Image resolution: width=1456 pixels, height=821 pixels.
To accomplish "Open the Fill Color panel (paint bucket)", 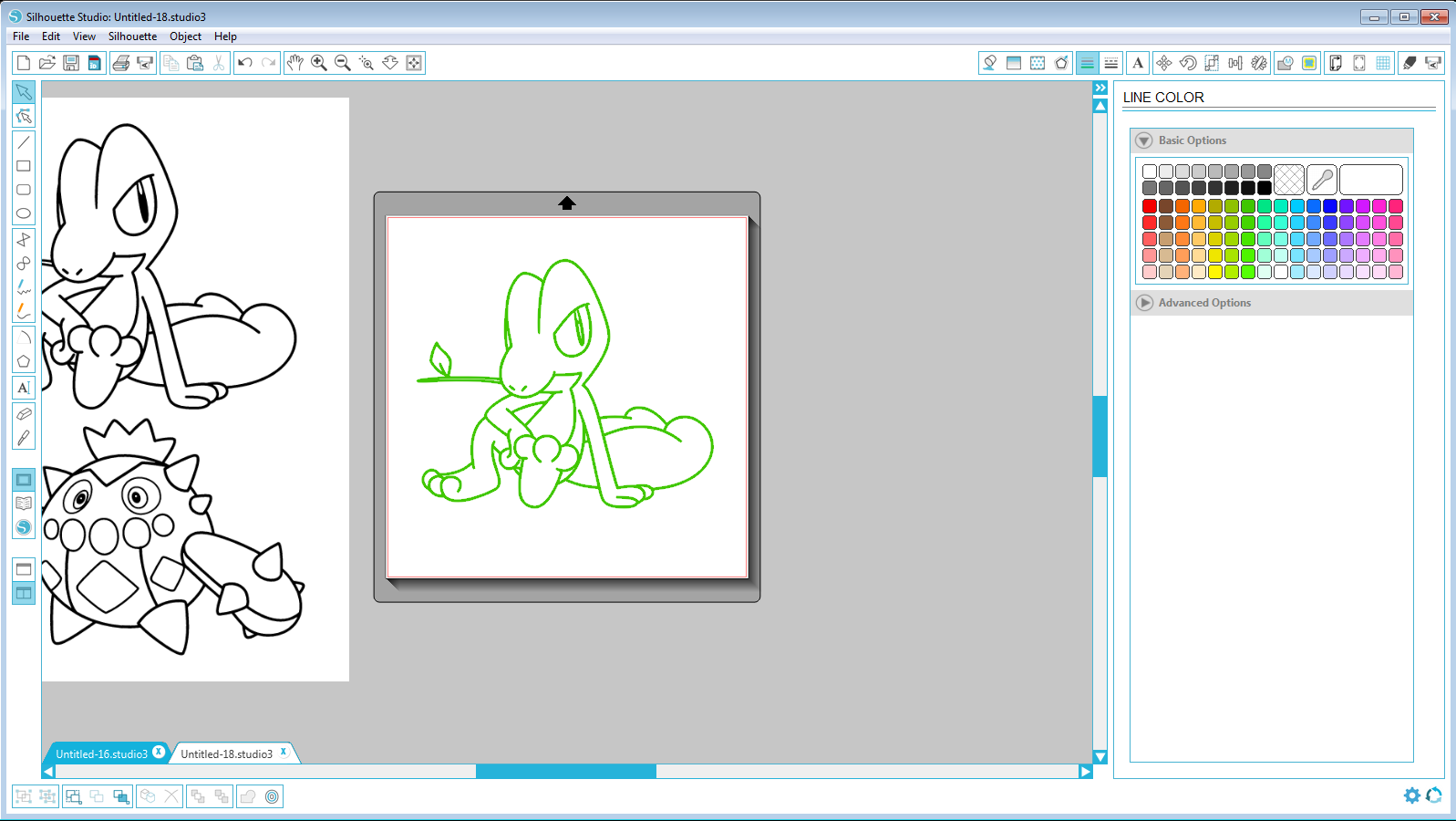I will coord(990,63).
